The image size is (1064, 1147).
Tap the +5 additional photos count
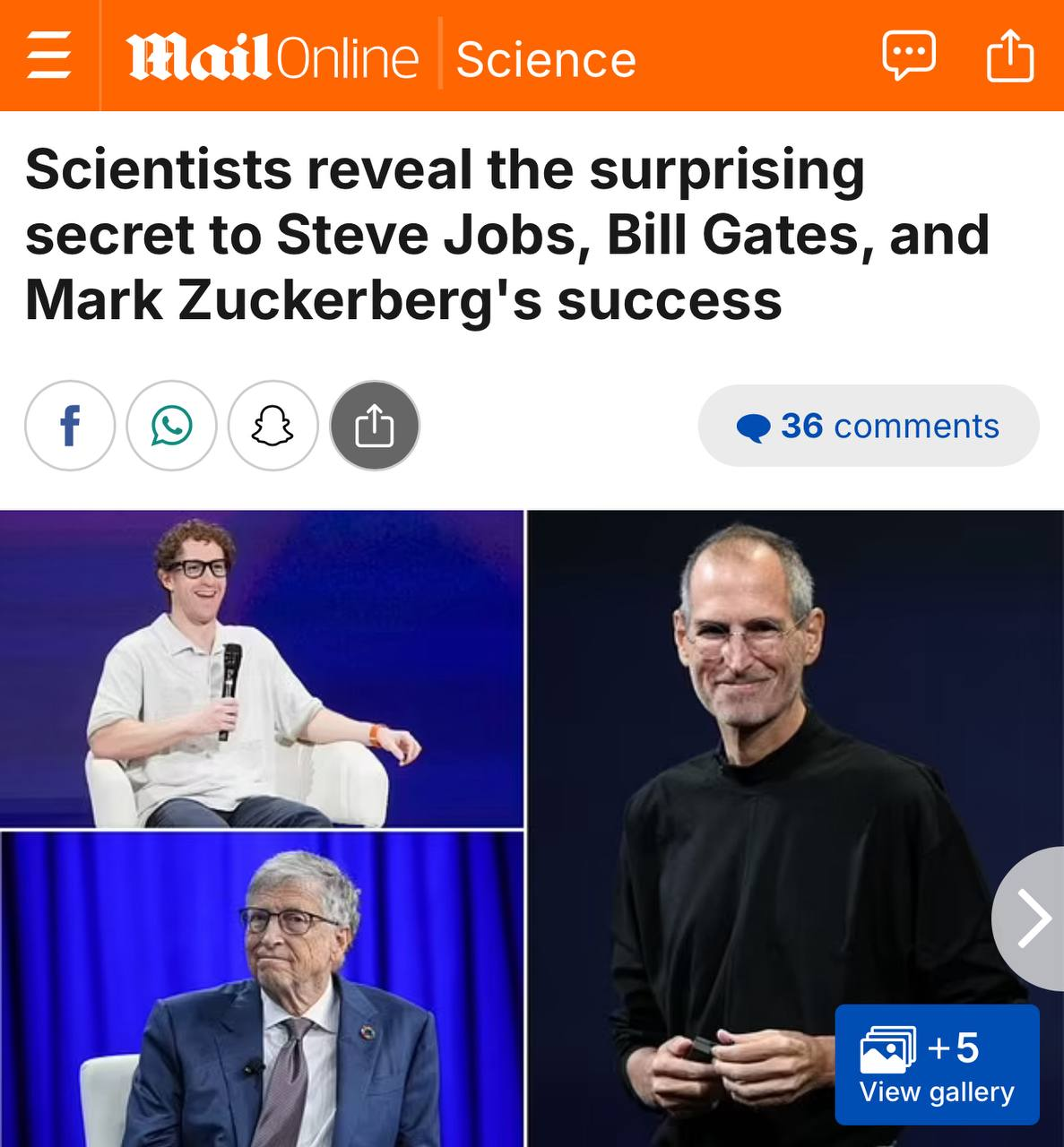pyautogui.click(x=954, y=1048)
